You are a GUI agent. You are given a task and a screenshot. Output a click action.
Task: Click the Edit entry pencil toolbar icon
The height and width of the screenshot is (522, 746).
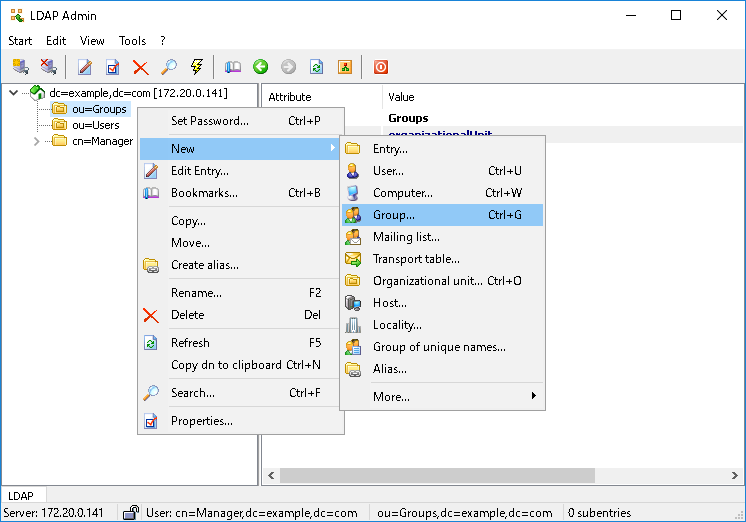[x=85, y=67]
